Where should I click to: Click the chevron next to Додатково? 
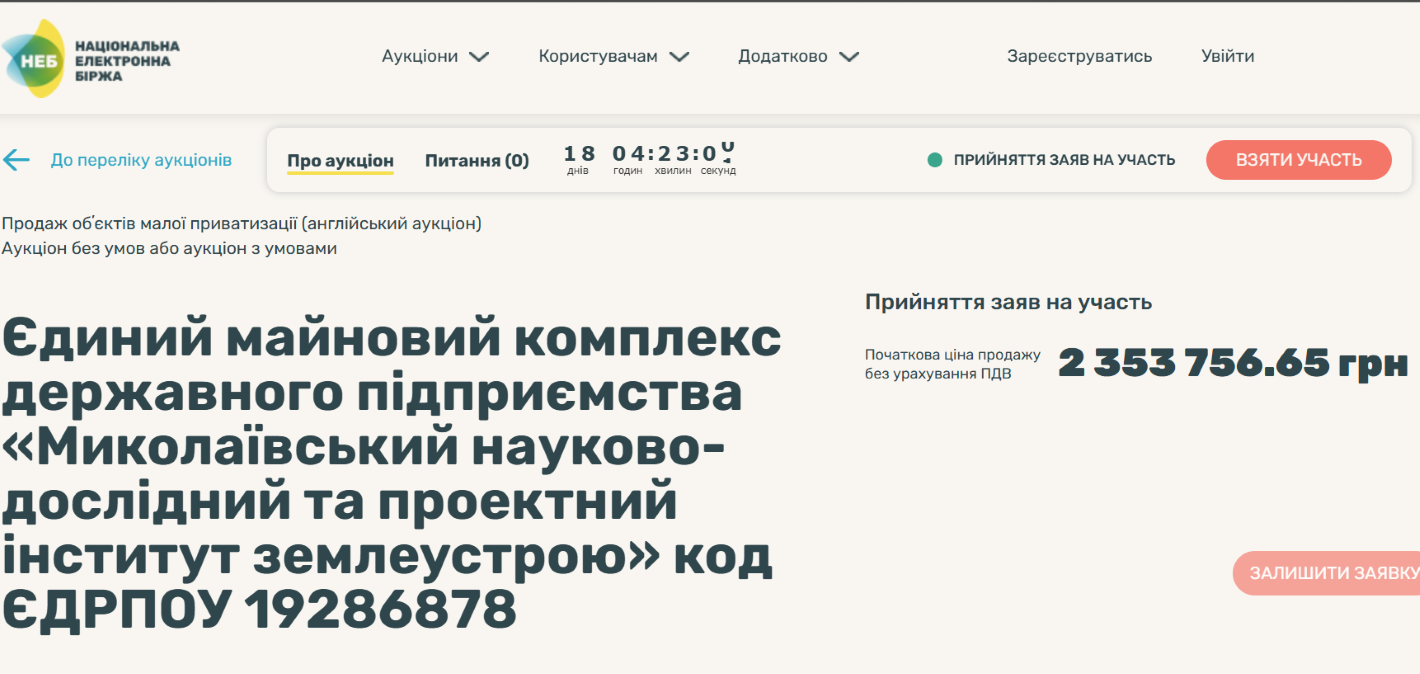(x=849, y=57)
